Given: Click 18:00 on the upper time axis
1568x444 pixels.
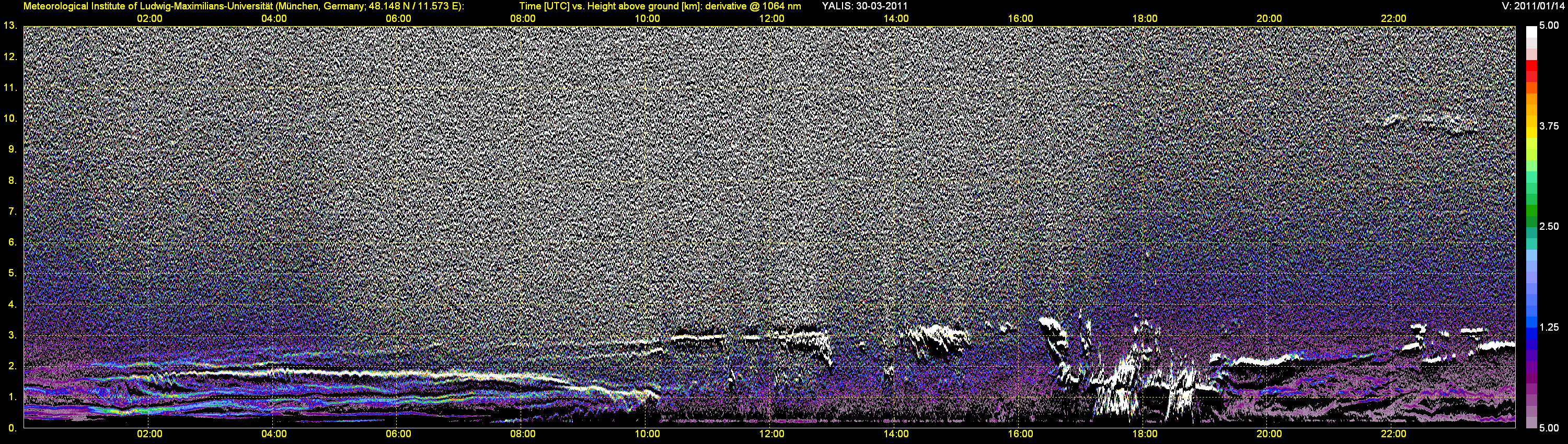Looking at the screenshot, I should [x=1144, y=19].
